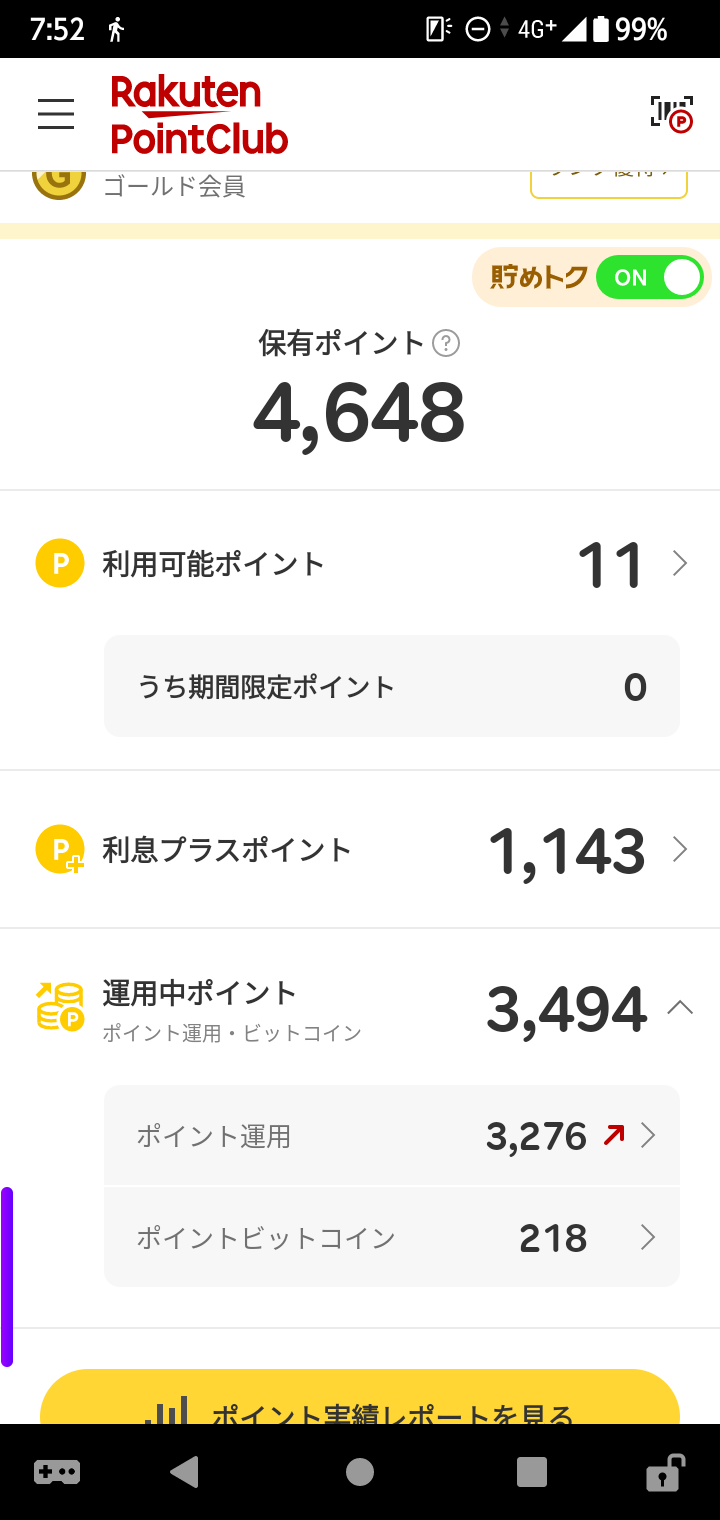This screenshot has width=720, height=1520.
Task: Tap the うち期間限定ポイント box
Action: point(392,686)
